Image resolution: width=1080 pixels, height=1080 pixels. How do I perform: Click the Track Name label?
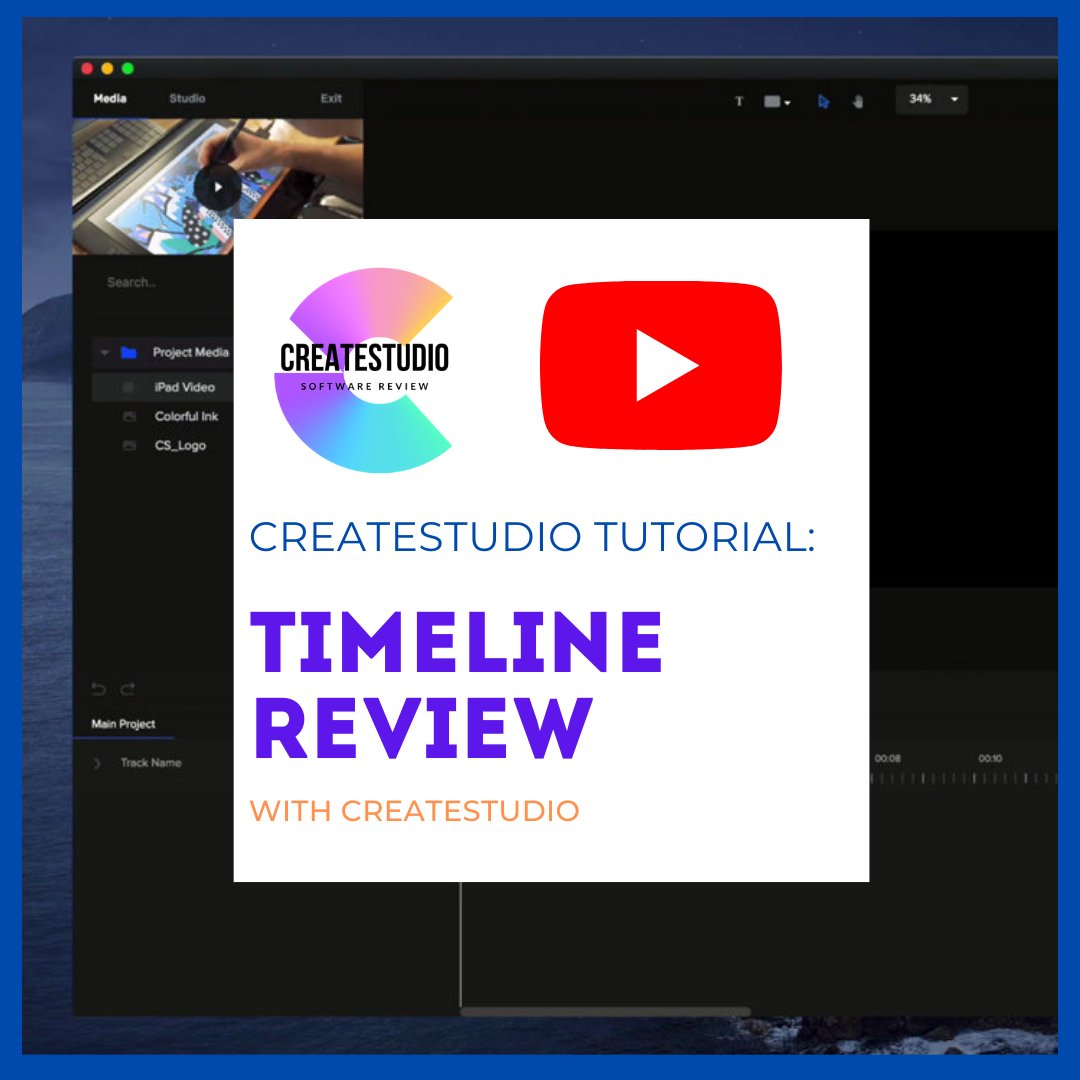tap(151, 762)
